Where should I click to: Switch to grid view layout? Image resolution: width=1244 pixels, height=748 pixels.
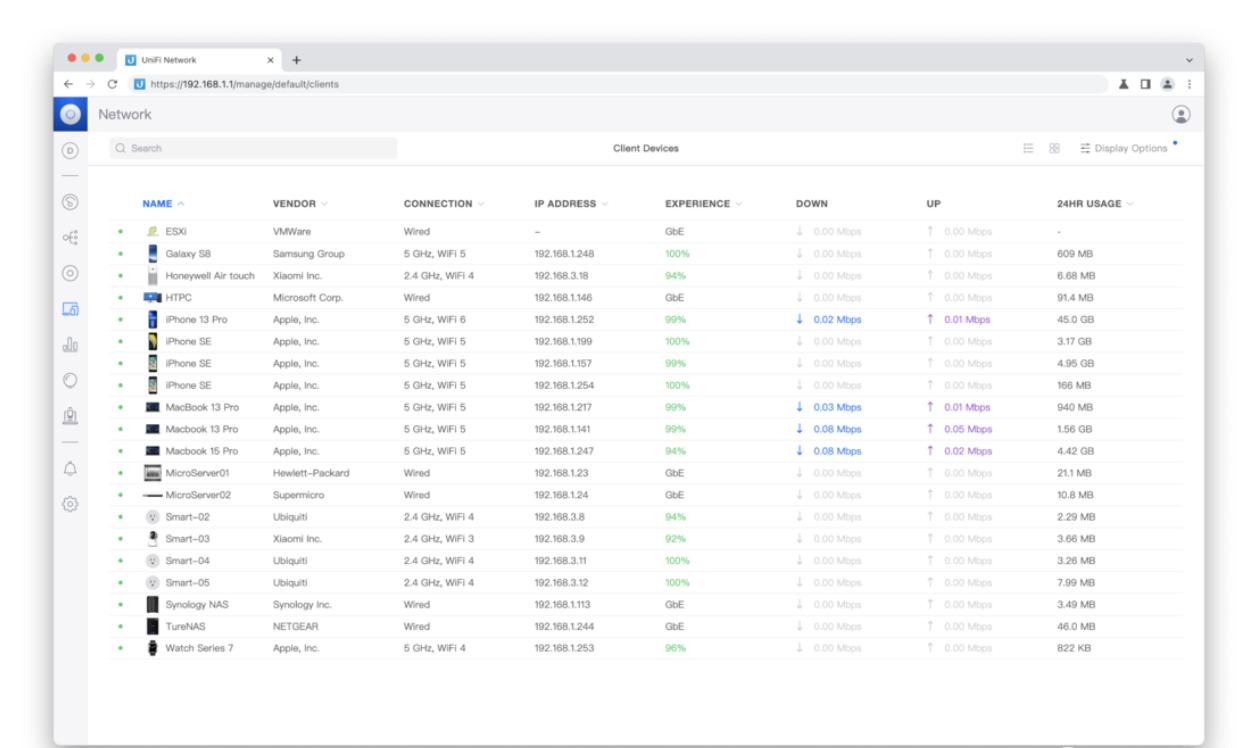[x=1052, y=149]
